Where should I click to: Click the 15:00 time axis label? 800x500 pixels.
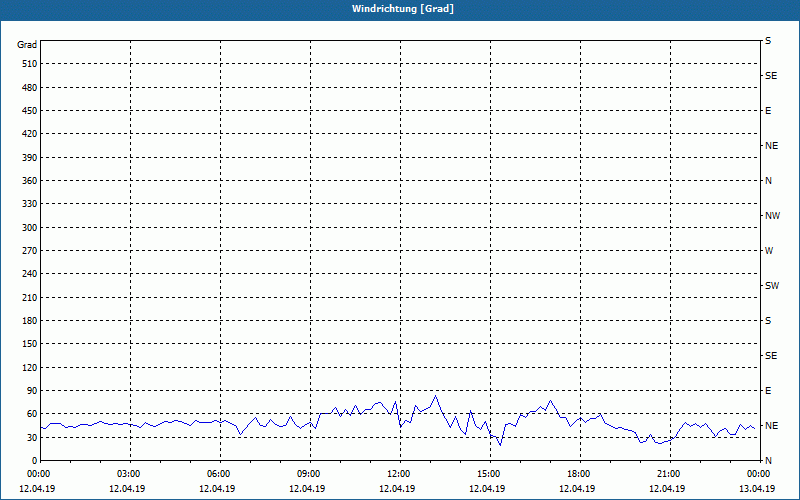[x=490, y=474]
